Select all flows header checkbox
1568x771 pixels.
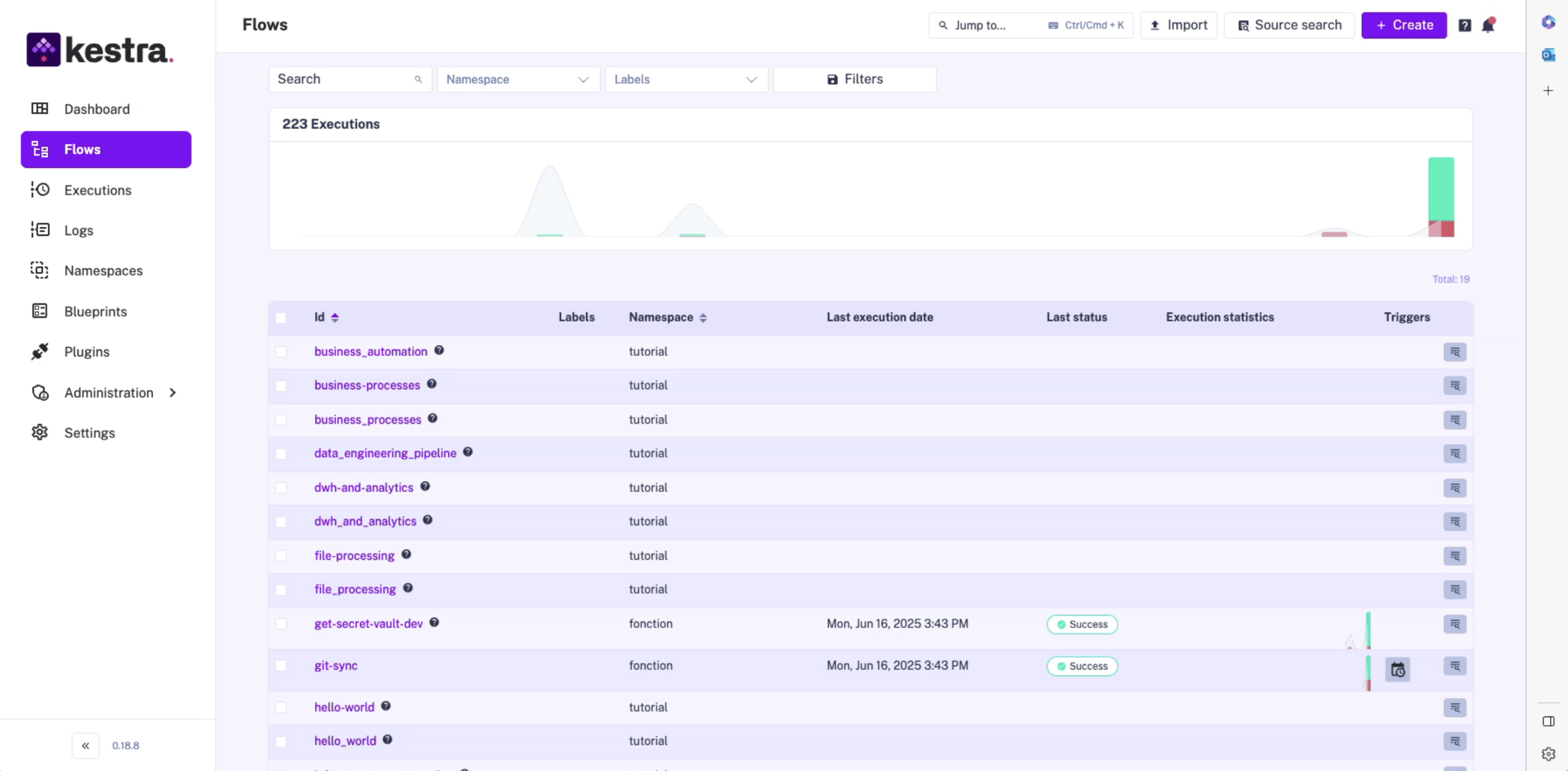pos(281,317)
